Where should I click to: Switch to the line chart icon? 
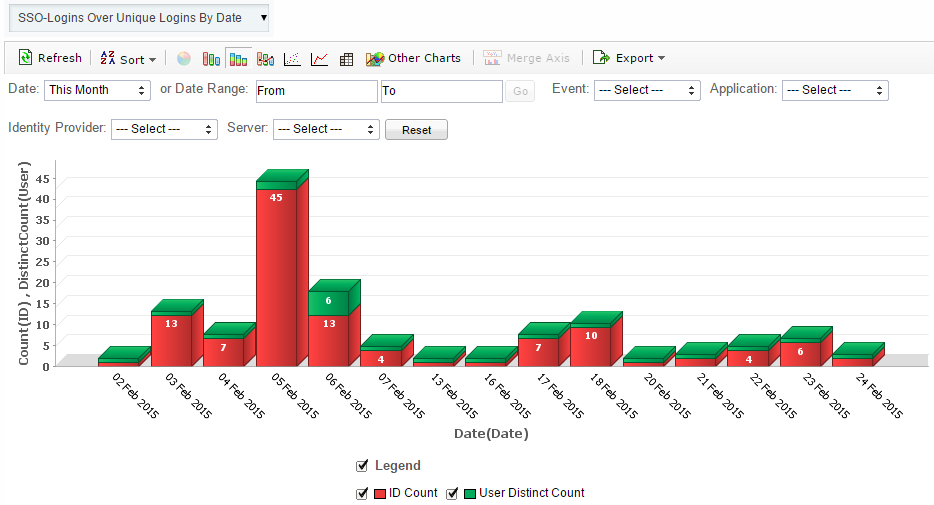point(319,59)
